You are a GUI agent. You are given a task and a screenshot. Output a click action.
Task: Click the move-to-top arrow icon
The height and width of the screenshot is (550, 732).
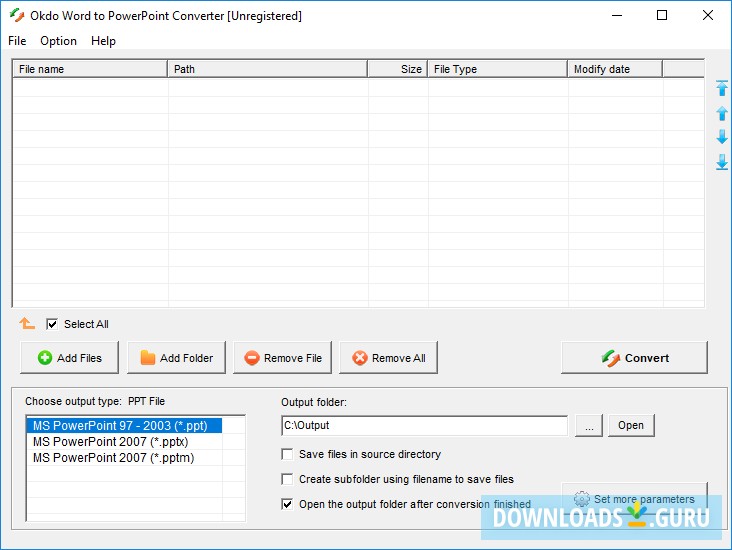pos(722,88)
